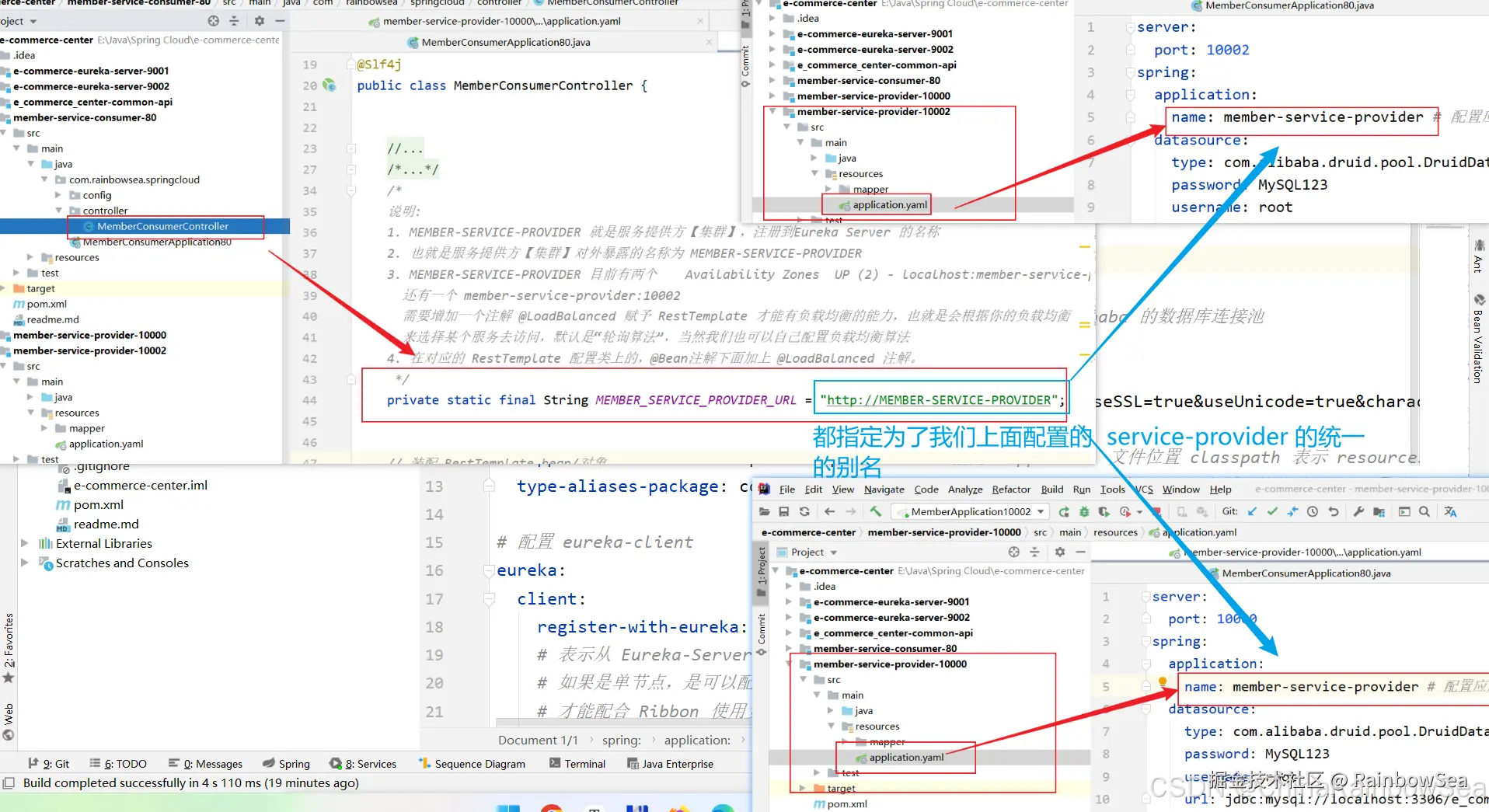Expand the External Libraries node
The width and height of the screenshot is (1489, 812).
[25, 544]
